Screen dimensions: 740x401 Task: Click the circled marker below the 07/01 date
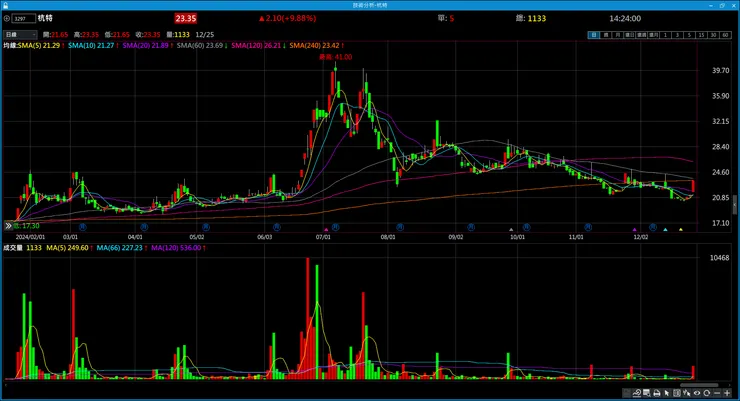(x=335, y=227)
